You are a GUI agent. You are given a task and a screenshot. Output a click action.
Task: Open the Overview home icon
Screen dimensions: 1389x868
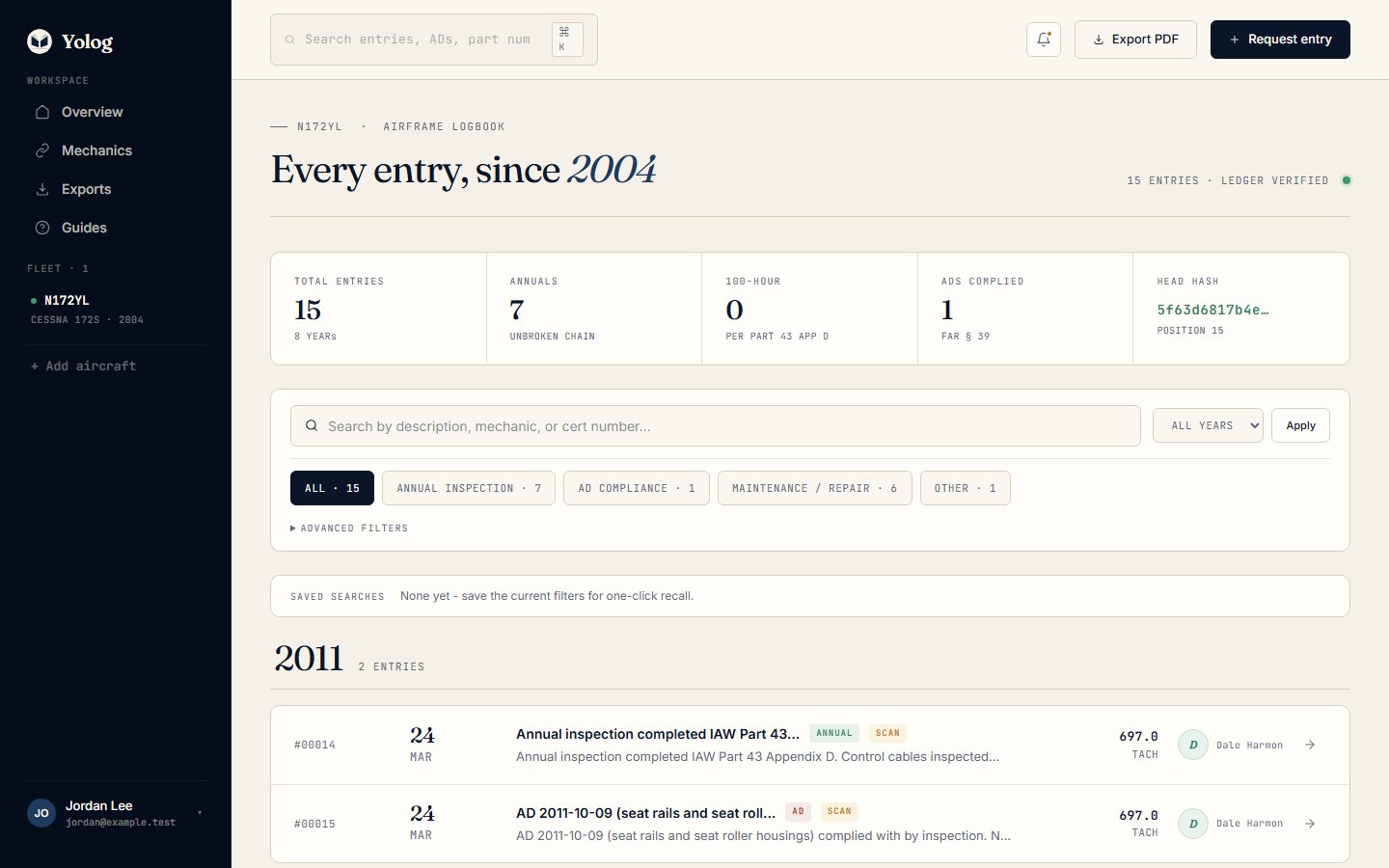coord(42,112)
